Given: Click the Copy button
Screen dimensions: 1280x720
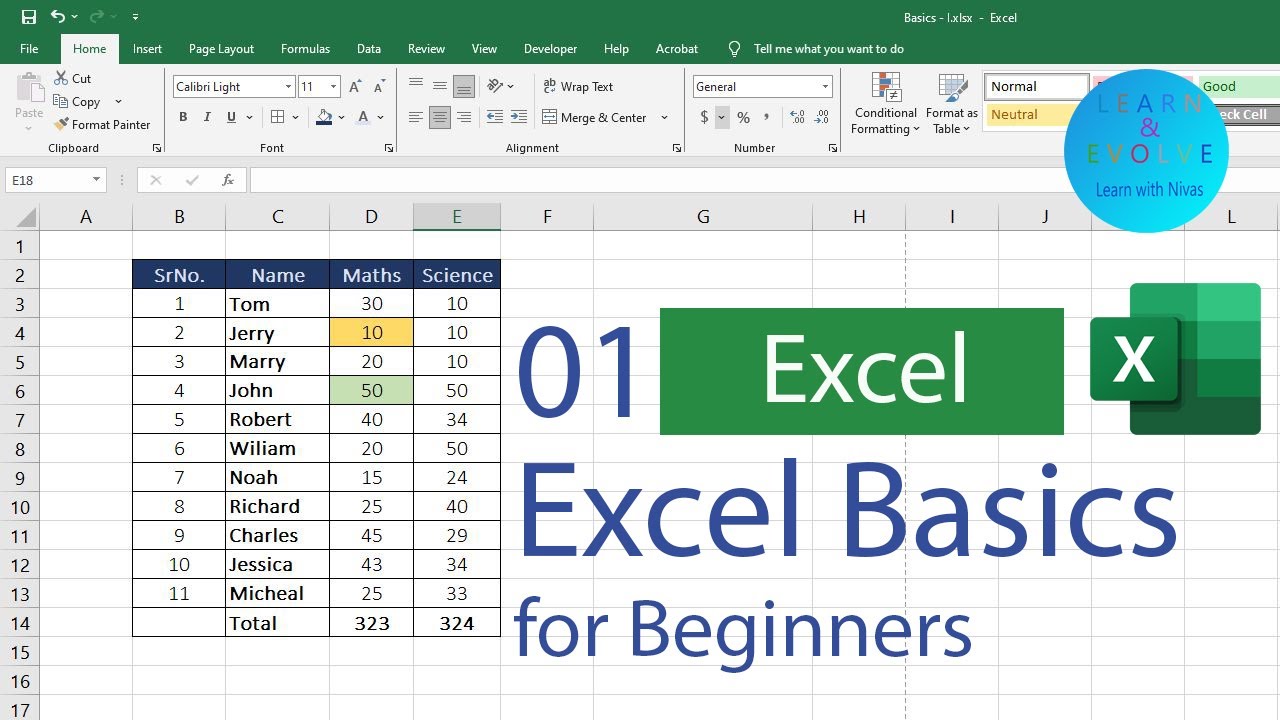Looking at the screenshot, I should coord(78,101).
